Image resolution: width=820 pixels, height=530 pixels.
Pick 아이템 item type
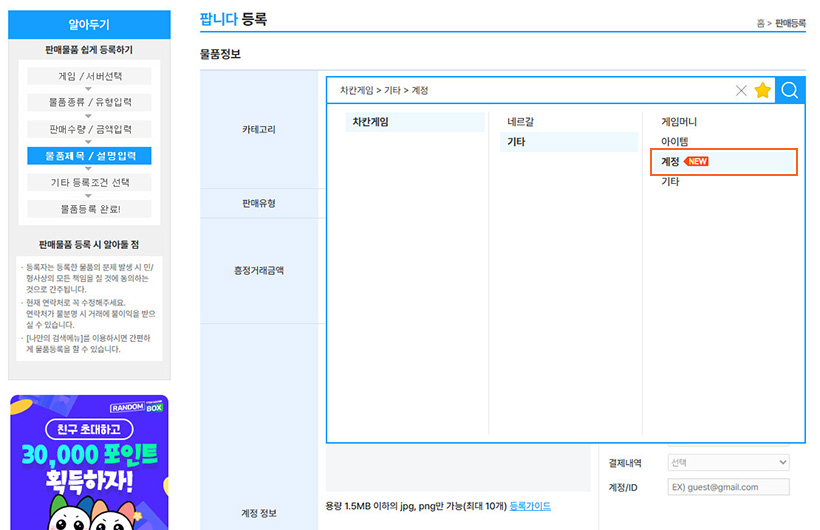[x=674, y=142]
